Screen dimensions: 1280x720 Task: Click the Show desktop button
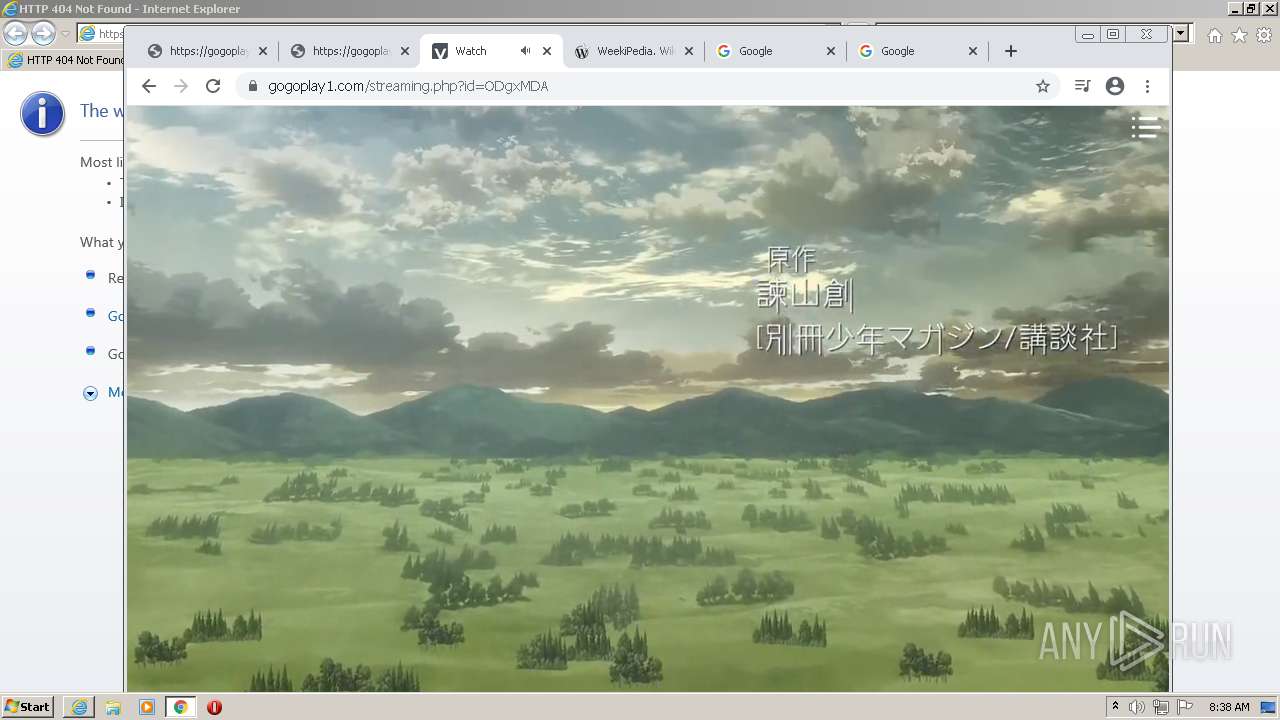(1270, 707)
